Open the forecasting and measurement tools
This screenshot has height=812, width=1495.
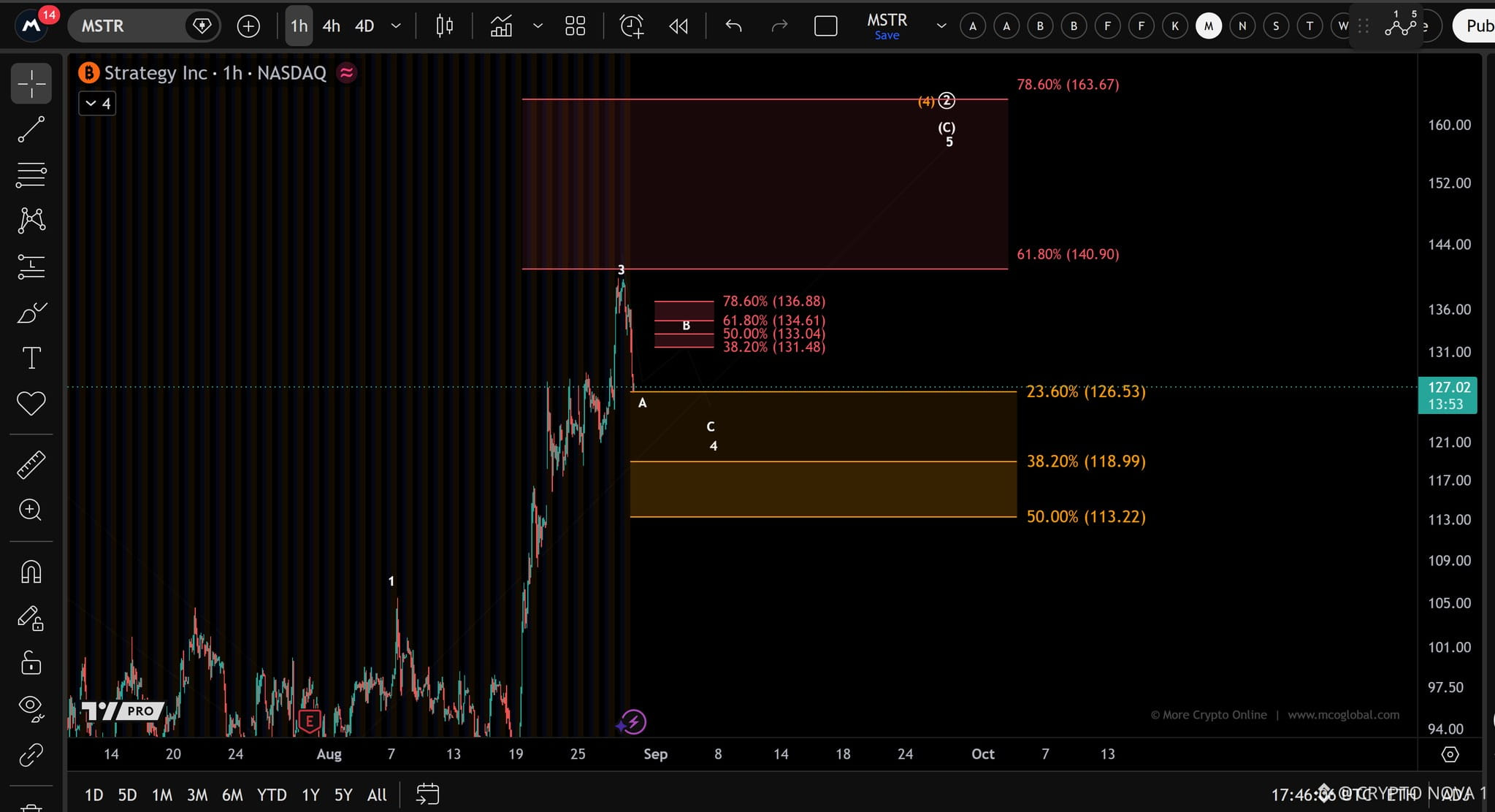coord(31,267)
